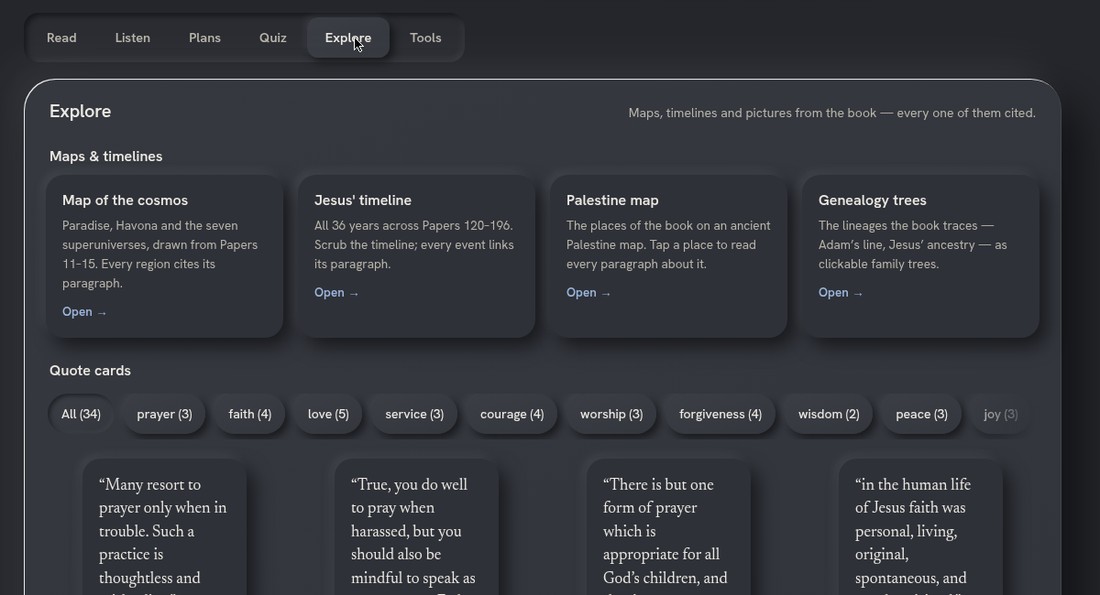Open the Genealogy trees link

click(840, 293)
